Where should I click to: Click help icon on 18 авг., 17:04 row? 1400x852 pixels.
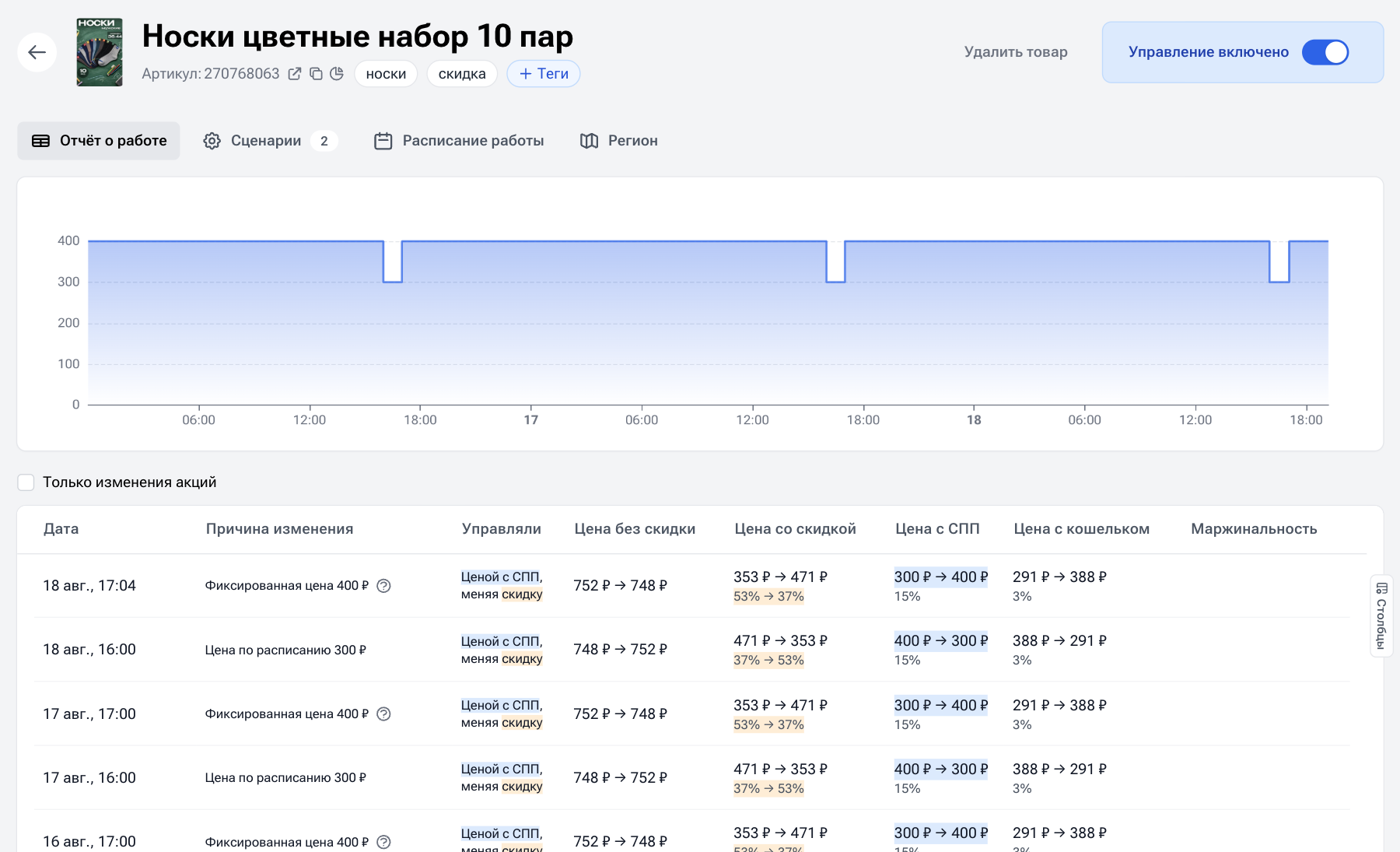pyautogui.click(x=383, y=586)
